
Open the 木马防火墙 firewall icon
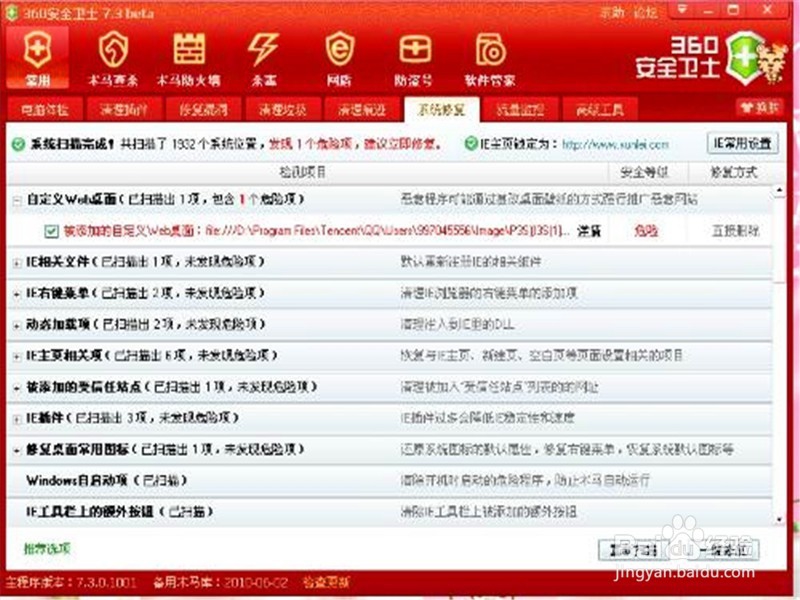point(189,58)
